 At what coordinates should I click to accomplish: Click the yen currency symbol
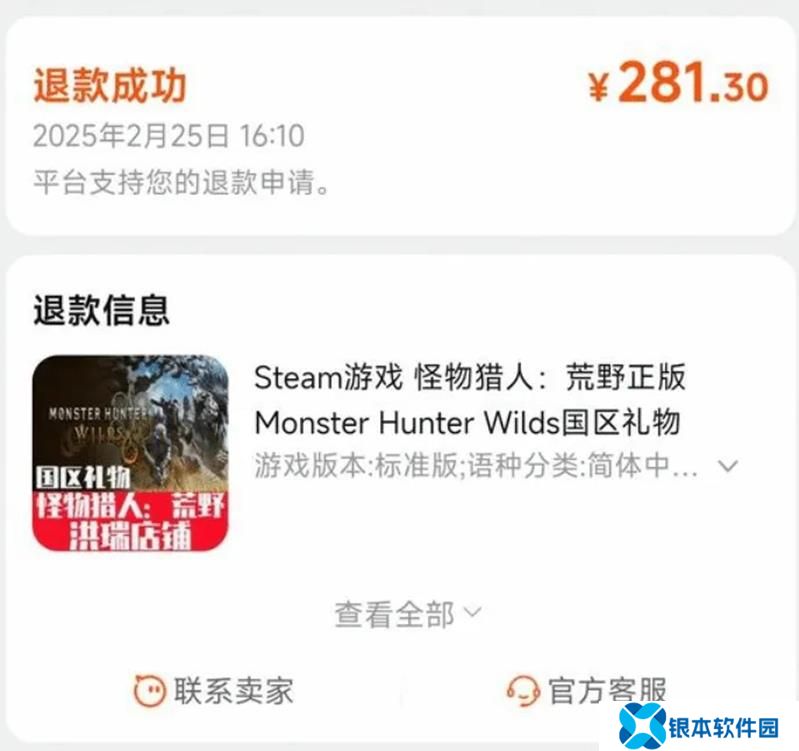[x=598, y=87]
